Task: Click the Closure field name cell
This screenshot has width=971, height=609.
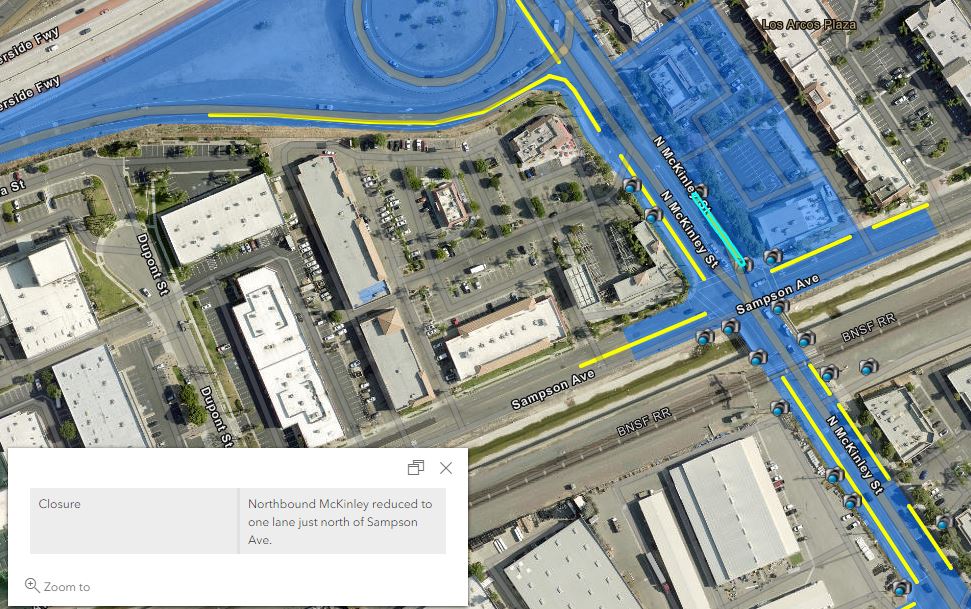Action: 134,521
